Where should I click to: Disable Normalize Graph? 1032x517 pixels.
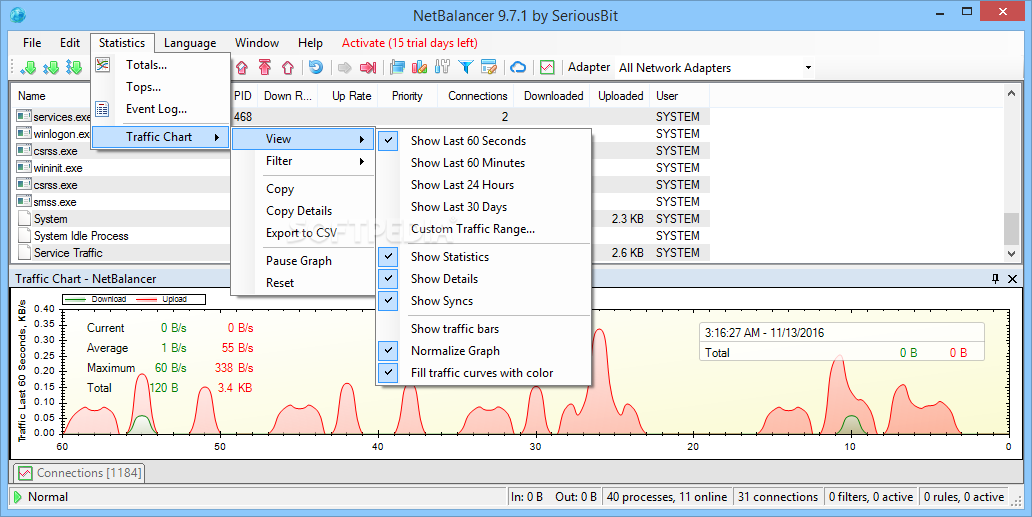[x=484, y=351]
